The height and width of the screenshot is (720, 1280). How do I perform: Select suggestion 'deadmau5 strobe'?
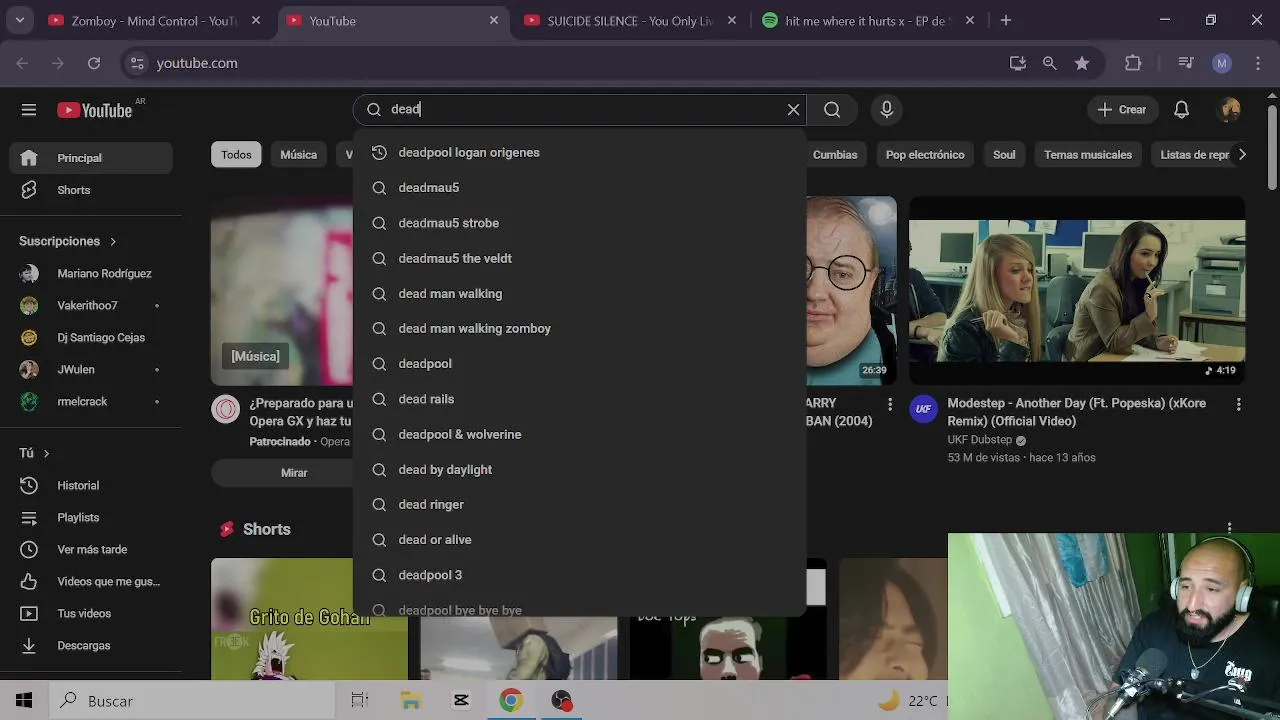579,223
